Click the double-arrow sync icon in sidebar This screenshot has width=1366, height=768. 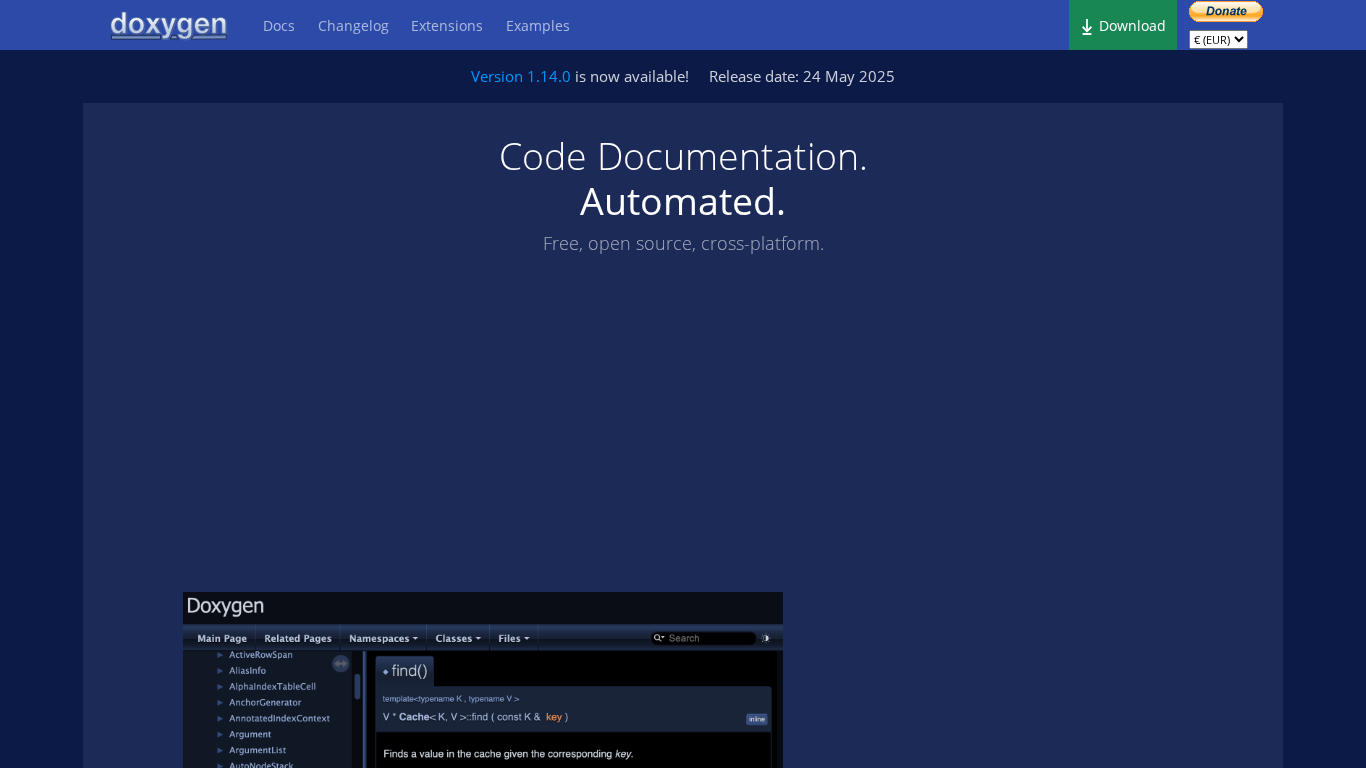click(340, 664)
